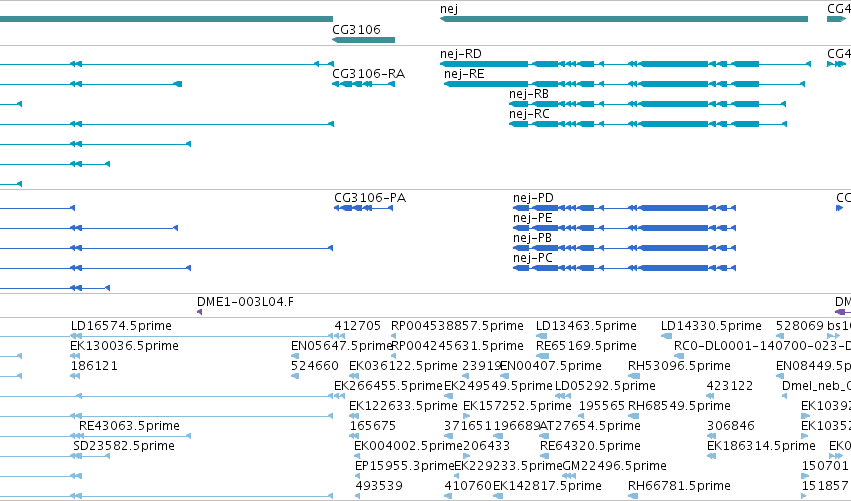851x501 pixels.
Task: Click the RP004538857.5prime label
Action: tap(457, 326)
